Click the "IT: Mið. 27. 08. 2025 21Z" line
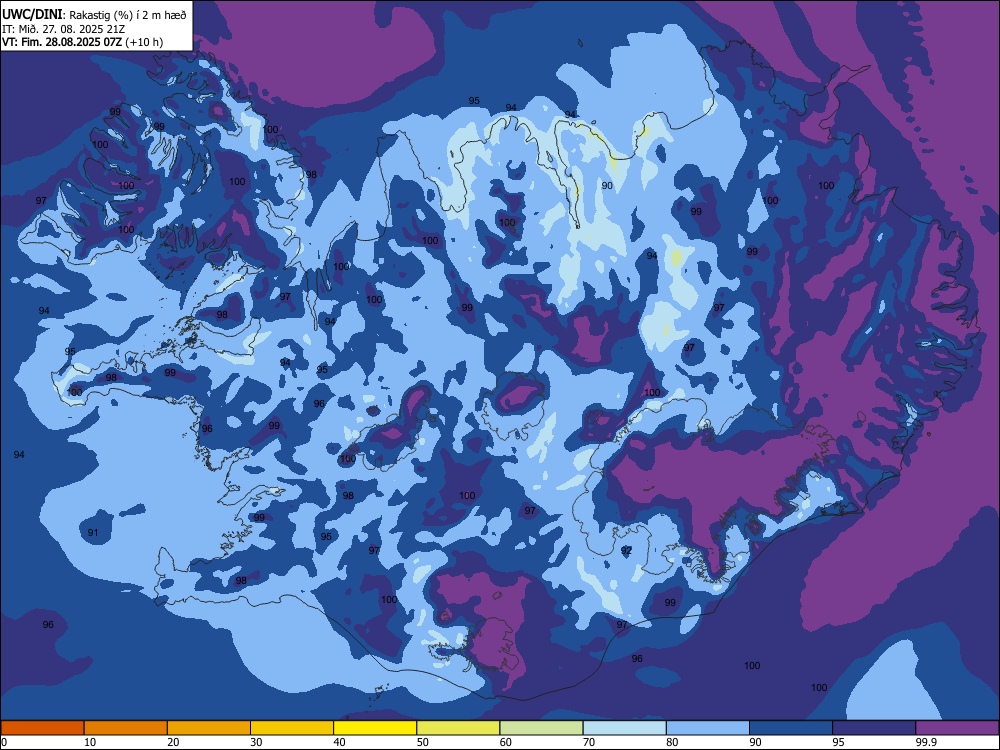Screen dimensions: 1000x750 pos(64,29)
